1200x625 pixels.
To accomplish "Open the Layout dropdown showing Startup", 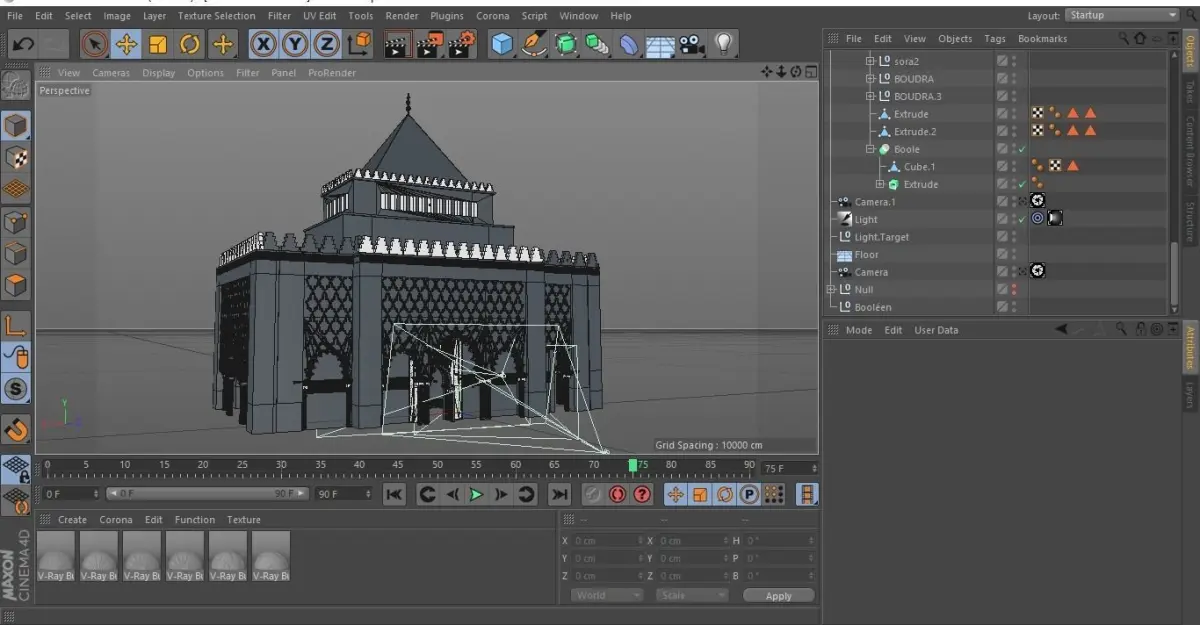I will click(1122, 15).
